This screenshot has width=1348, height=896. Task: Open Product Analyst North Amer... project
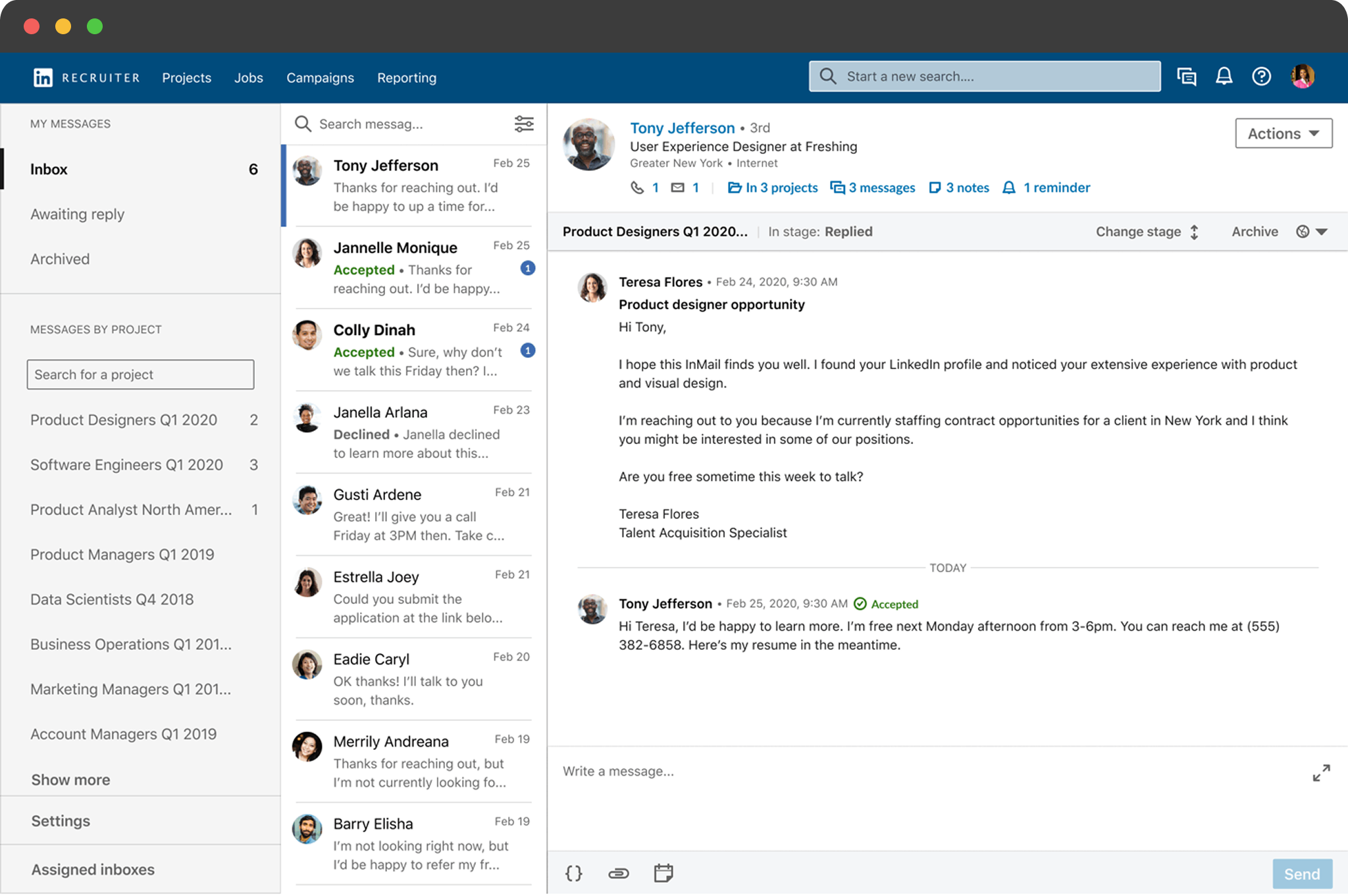(x=143, y=509)
